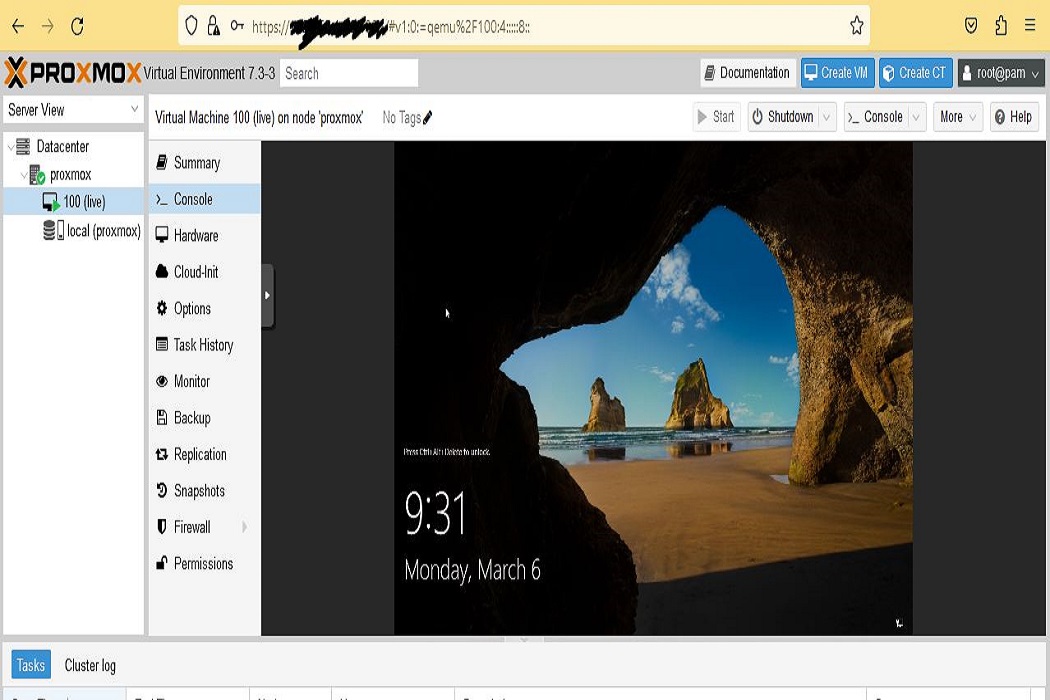Click the Proxmox search field
The height and width of the screenshot is (700, 1050).
(348, 73)
